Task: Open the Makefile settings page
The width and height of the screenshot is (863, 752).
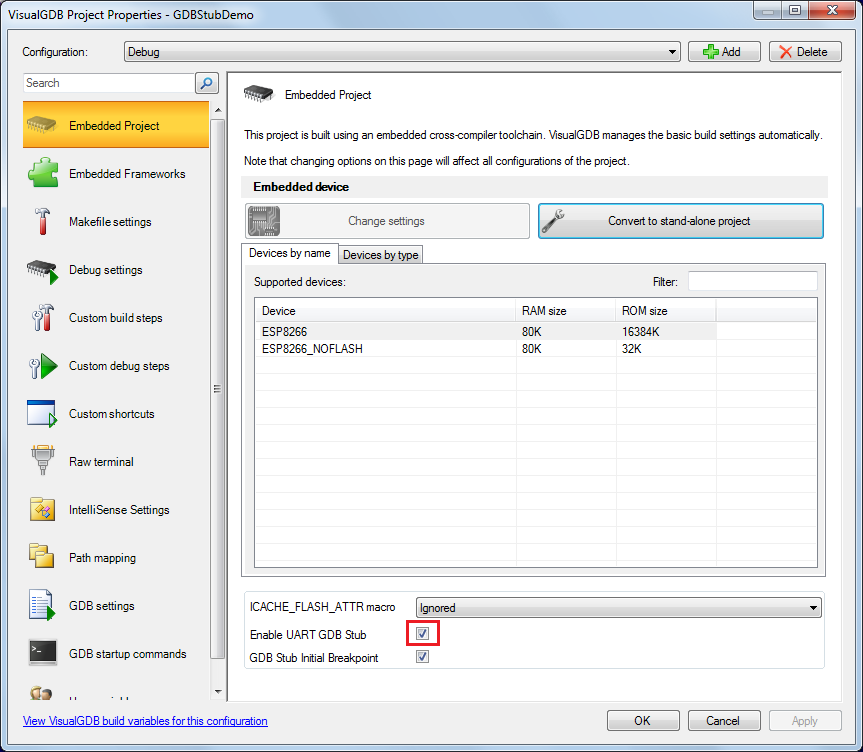Action: point(116,221)
